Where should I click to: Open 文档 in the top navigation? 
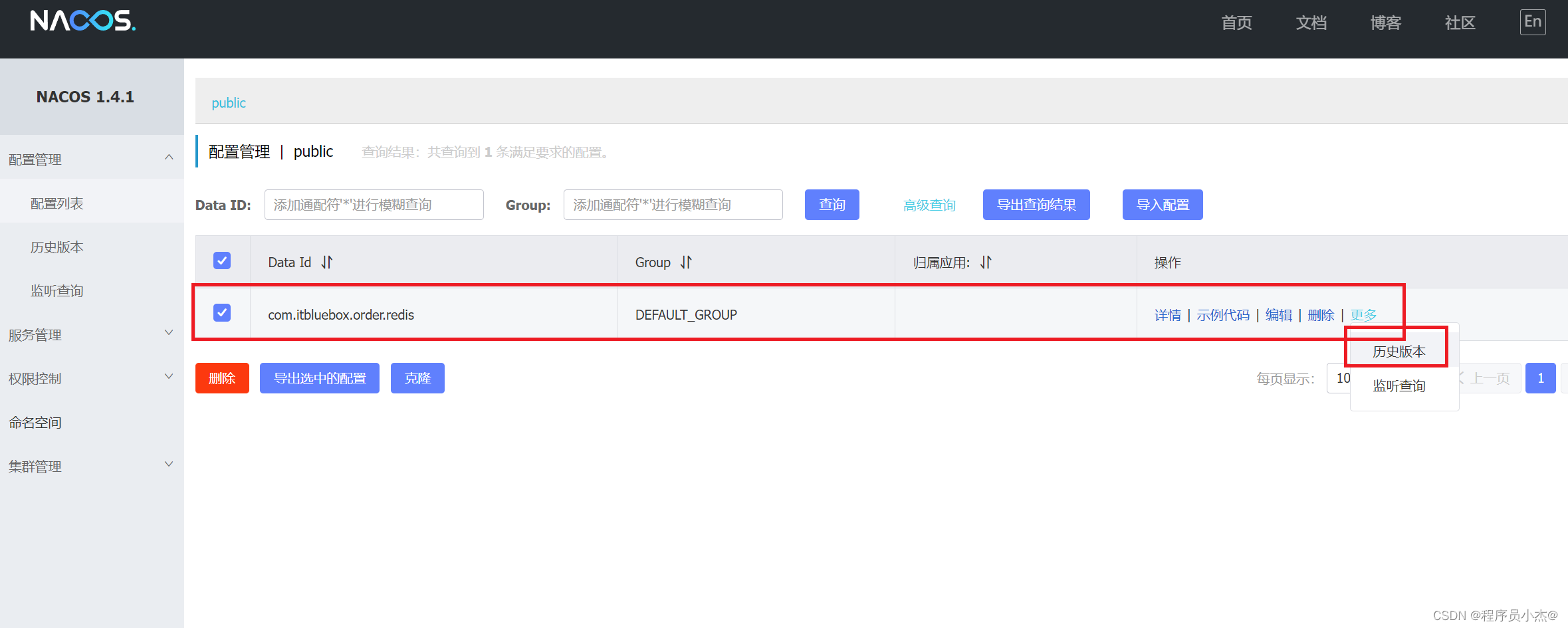point(1311,23)
